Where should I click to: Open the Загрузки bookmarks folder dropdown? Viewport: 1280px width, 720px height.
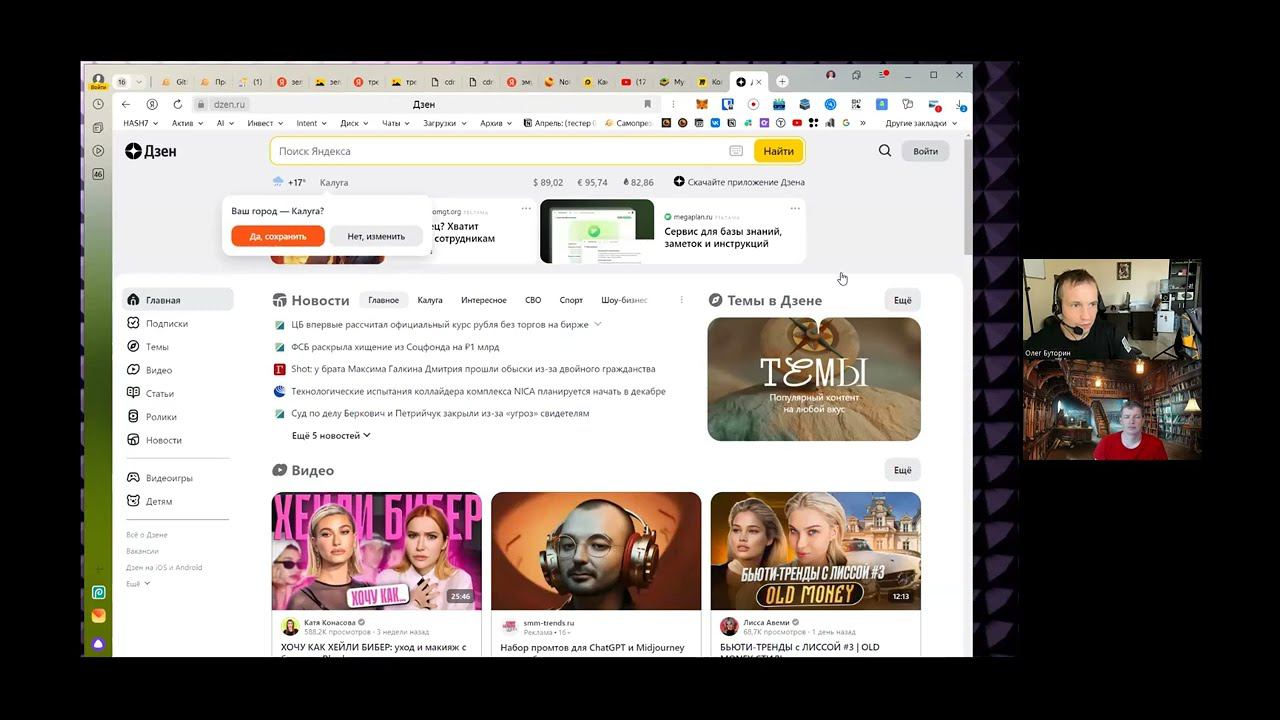(x=445, y=123)
